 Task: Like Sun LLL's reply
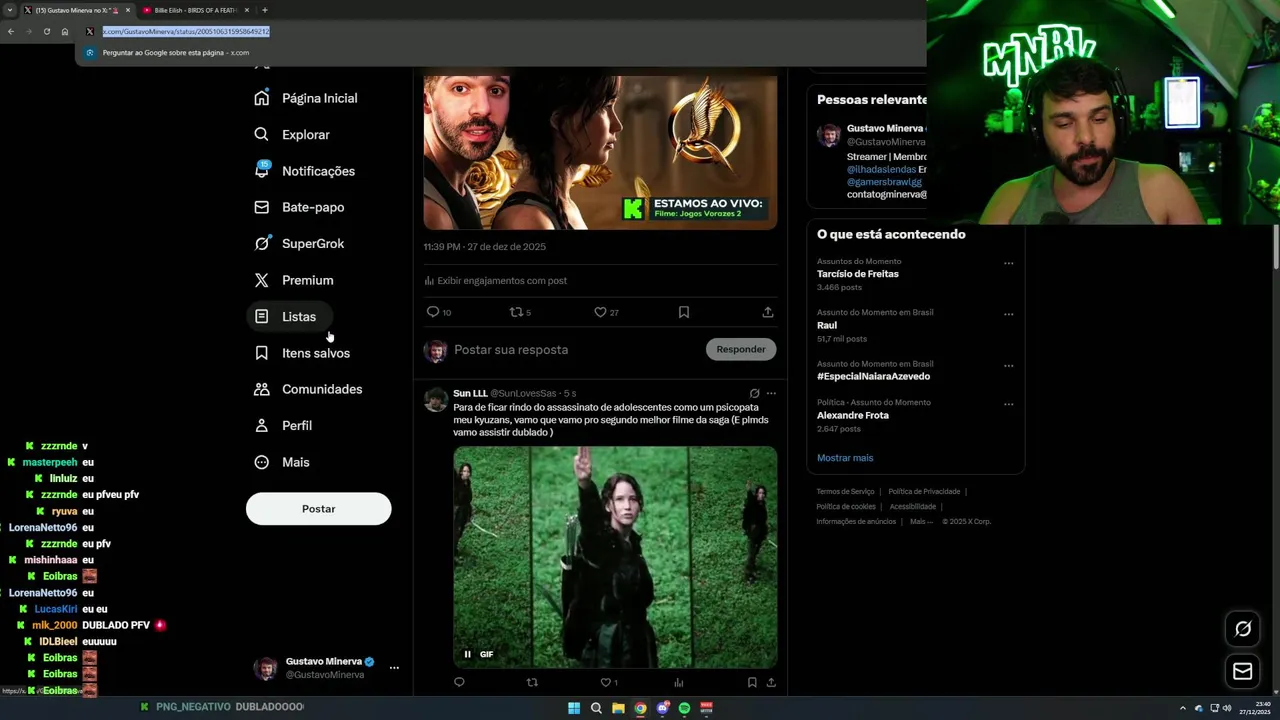pos(605,682)
